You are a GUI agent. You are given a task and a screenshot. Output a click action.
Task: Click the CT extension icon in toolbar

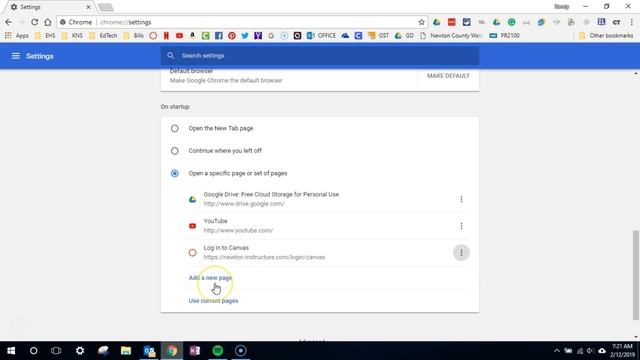click(616, 22)
